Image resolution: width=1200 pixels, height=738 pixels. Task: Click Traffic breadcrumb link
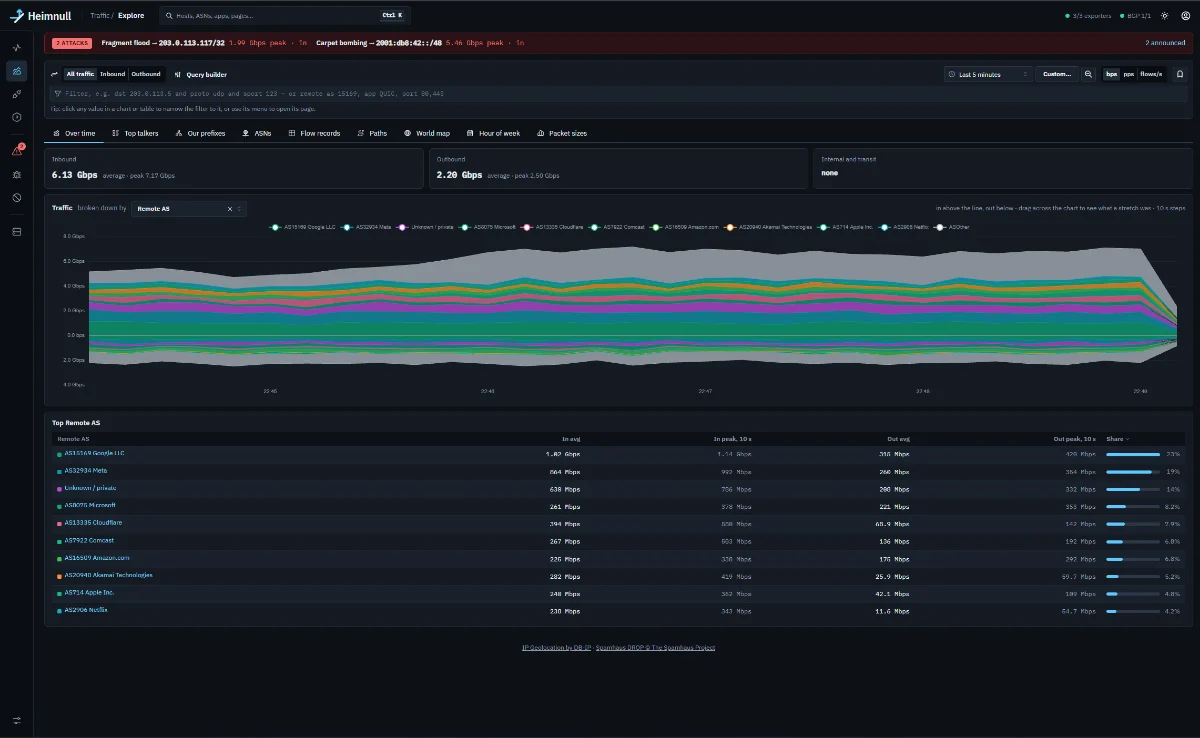click(99, 16)
